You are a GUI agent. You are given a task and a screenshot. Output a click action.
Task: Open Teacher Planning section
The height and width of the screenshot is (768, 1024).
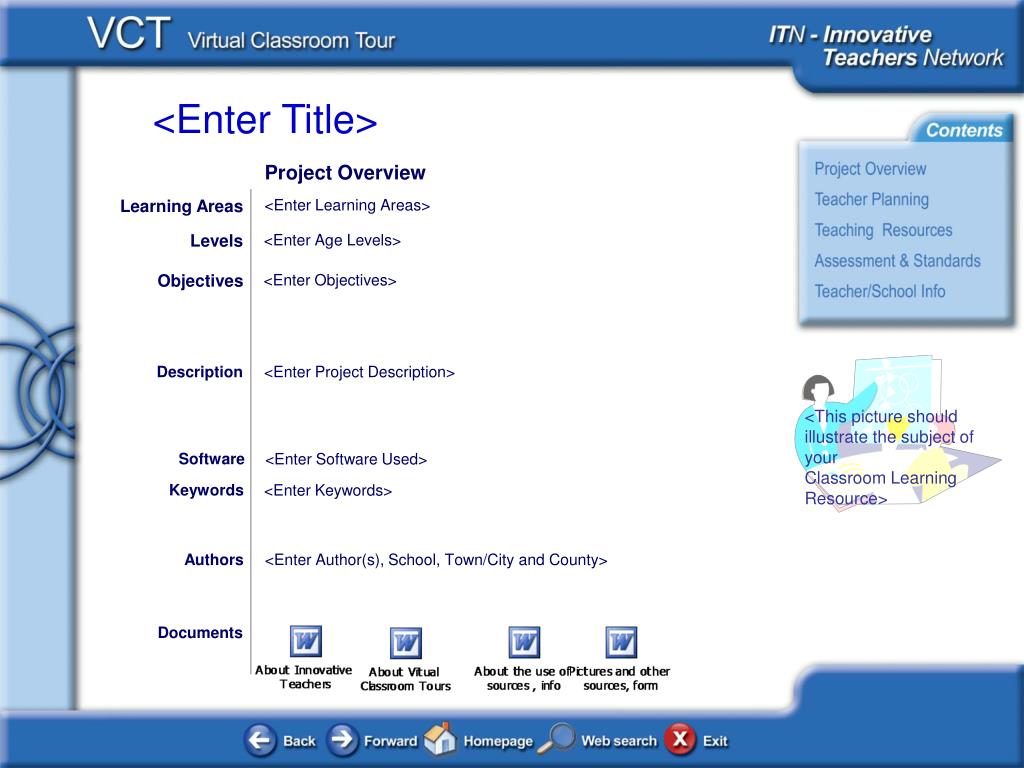click(871, 199)
